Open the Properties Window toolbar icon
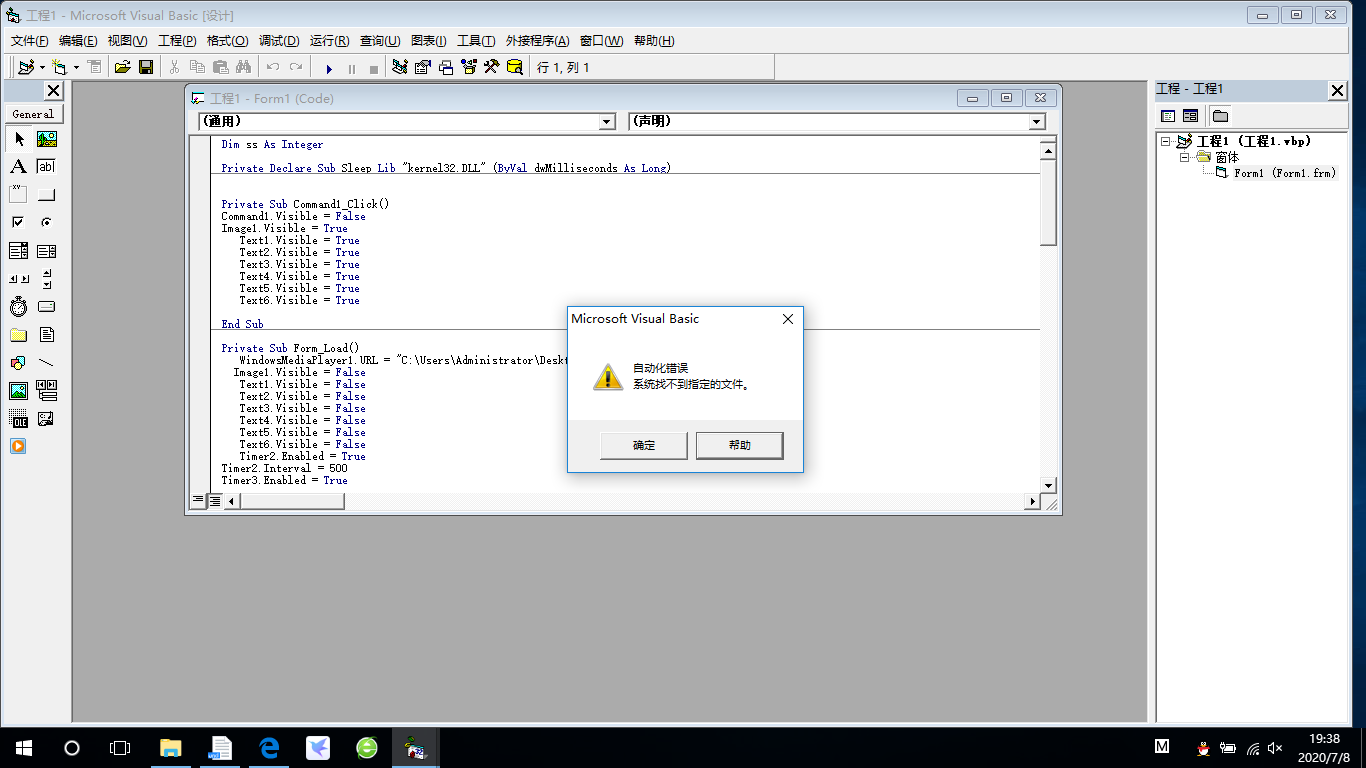This screenshot has height=768, width=1366. tap(423, 67)
